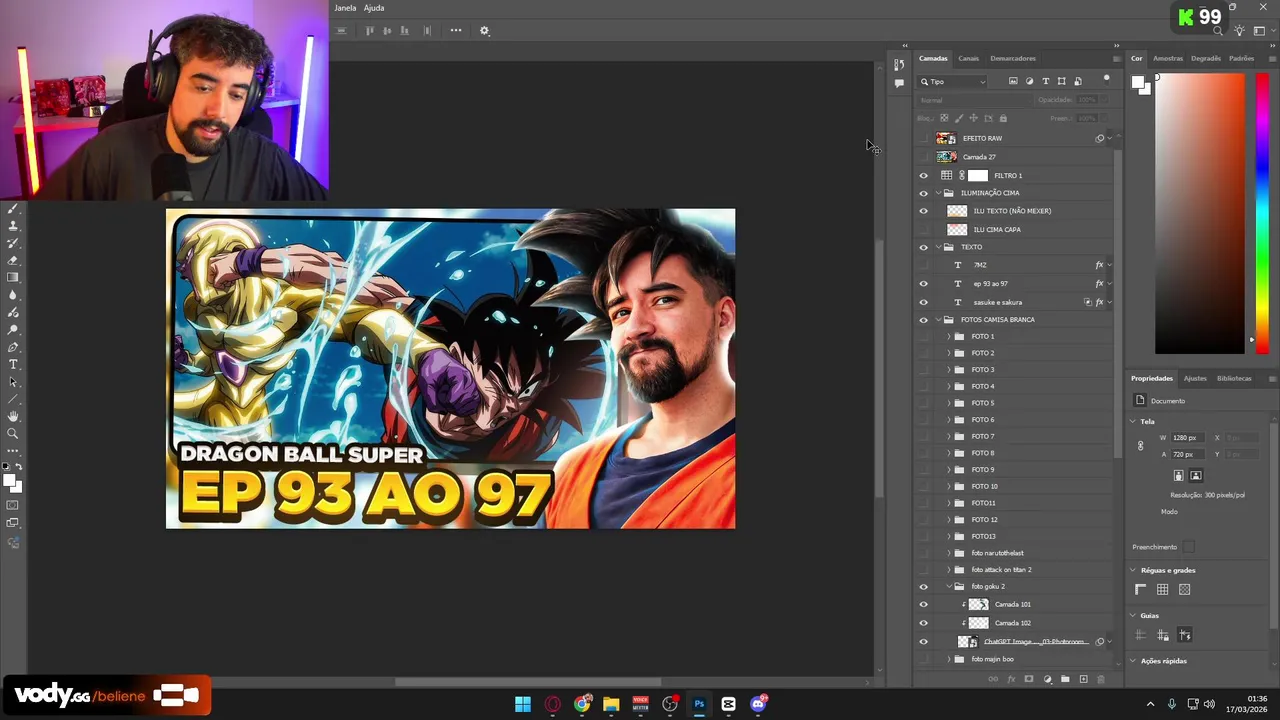The height and width of the screenshot is (720, 1280).
Task: Select the Path Selection arrow tool
Action: [13, 382]
